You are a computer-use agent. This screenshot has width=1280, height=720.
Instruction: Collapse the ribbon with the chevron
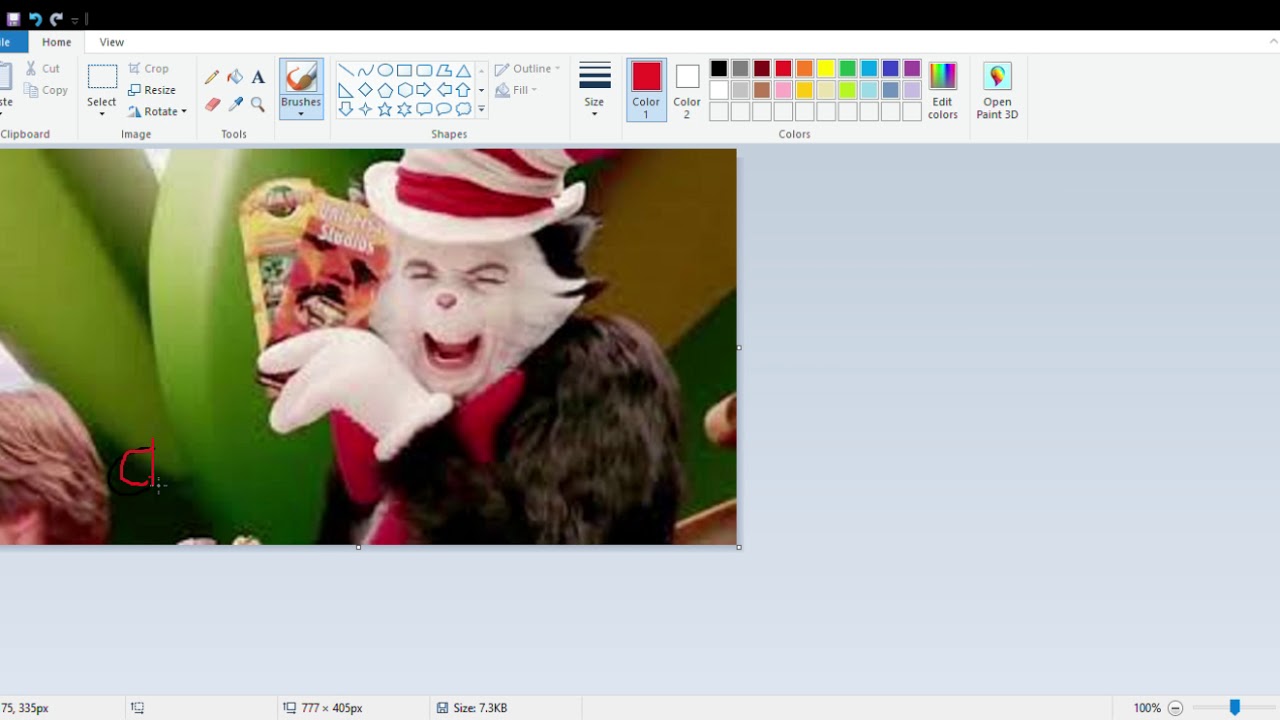tap(1273, 42)
